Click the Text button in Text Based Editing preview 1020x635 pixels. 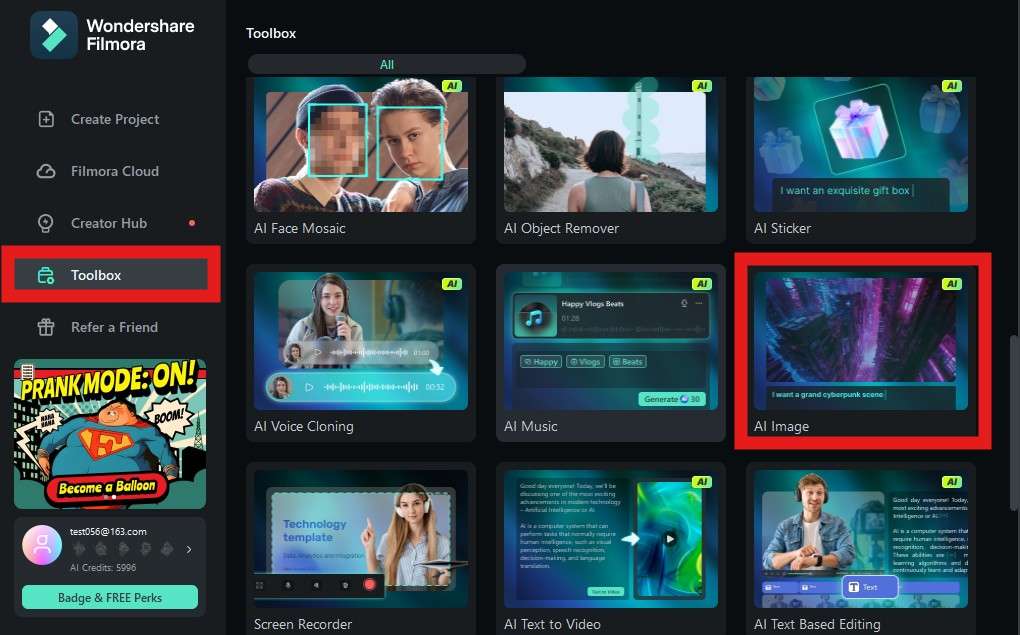click(x=870, y=587)
